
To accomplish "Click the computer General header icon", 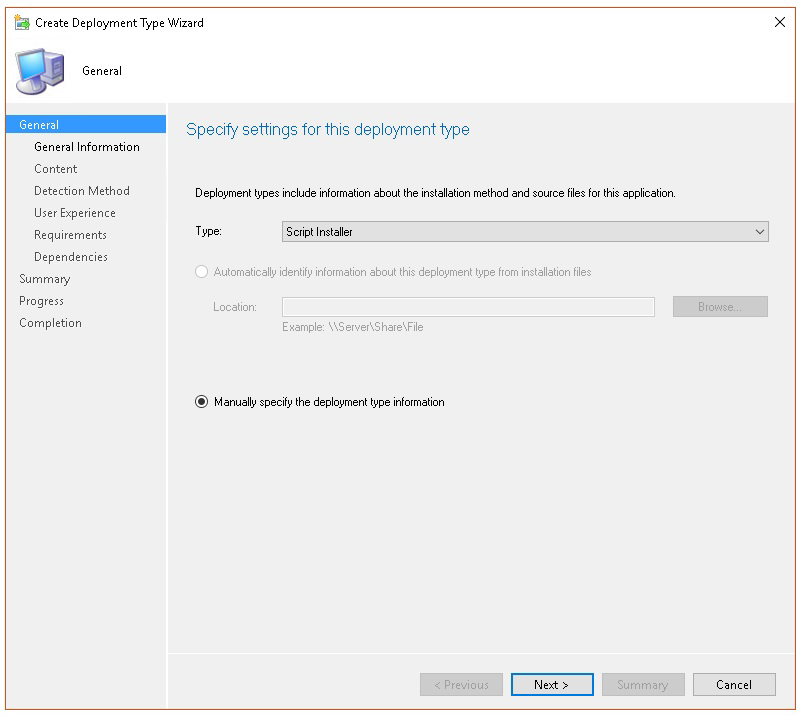I will tap(41, 71).
